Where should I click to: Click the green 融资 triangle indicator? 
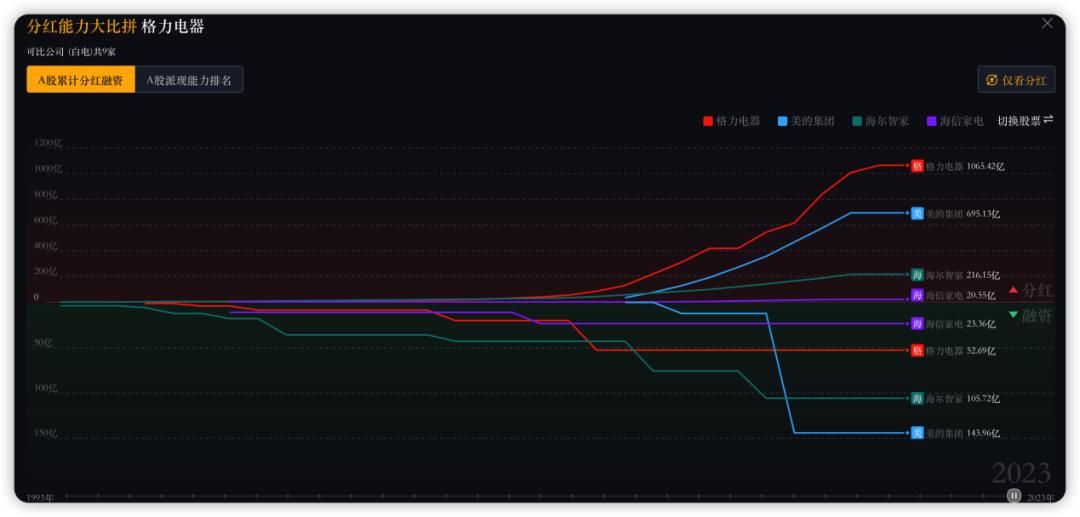pos(1013,315)
